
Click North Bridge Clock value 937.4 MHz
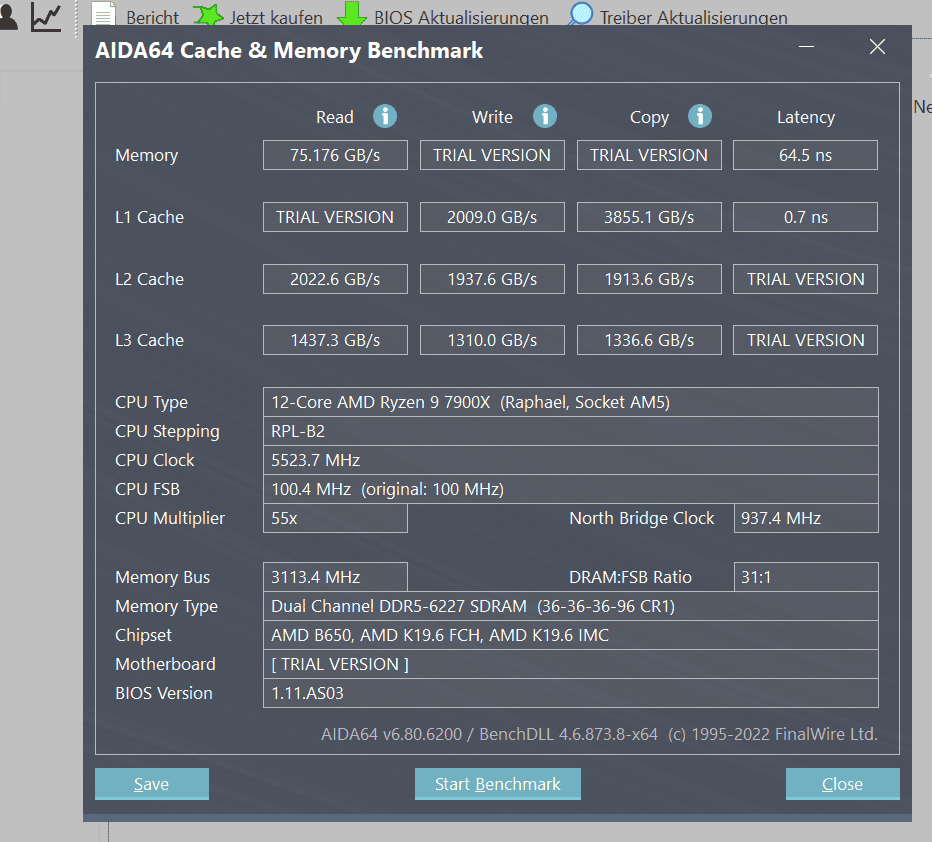pyautogui.click(x=806, y=518)
